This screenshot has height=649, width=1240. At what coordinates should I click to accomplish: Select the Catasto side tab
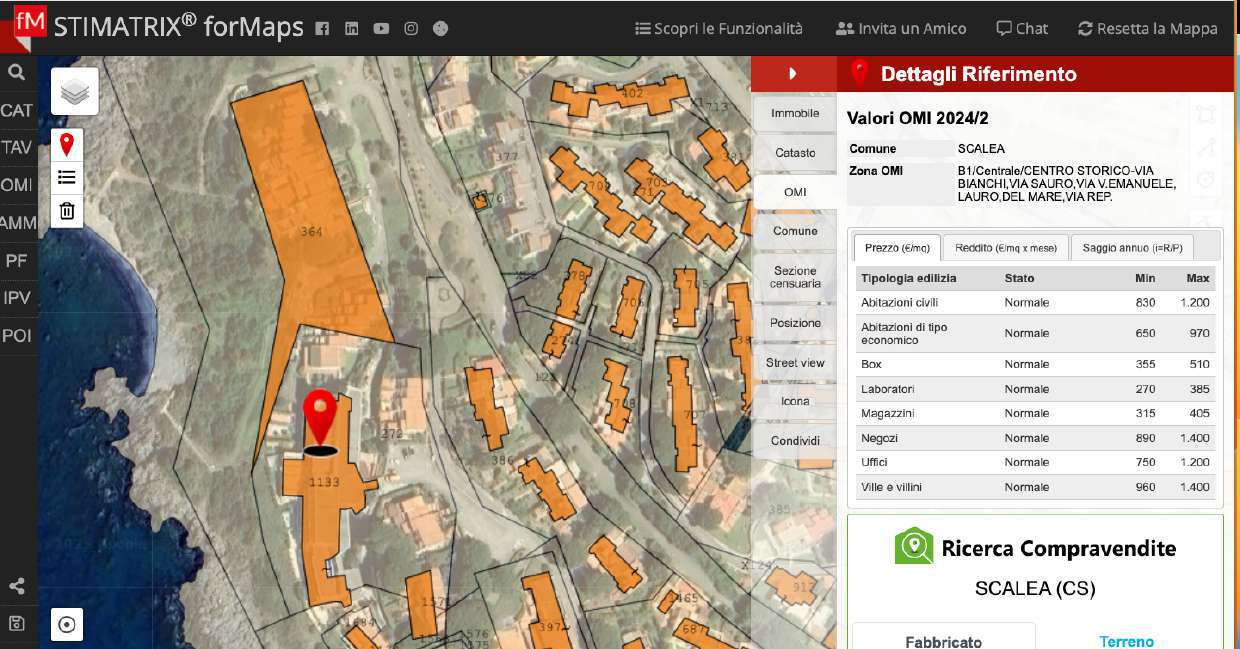(795, 153)
